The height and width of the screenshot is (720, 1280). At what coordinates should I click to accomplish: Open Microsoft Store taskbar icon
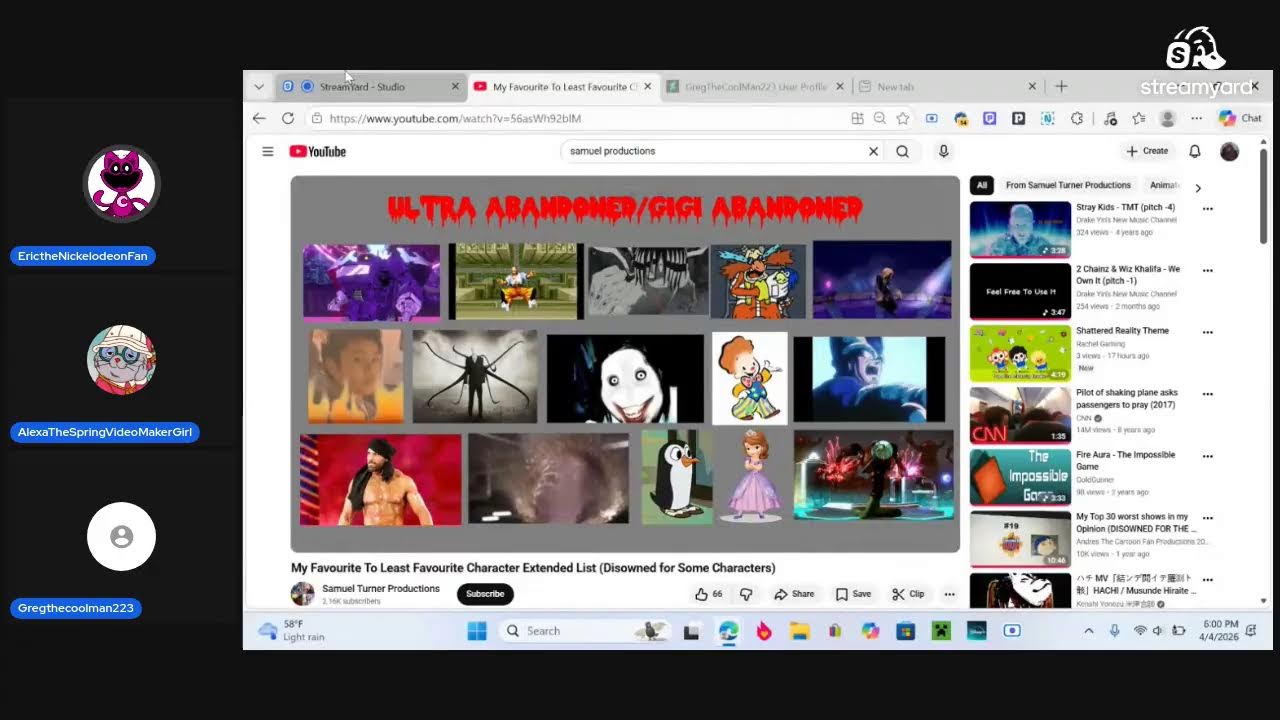(905, 631)
